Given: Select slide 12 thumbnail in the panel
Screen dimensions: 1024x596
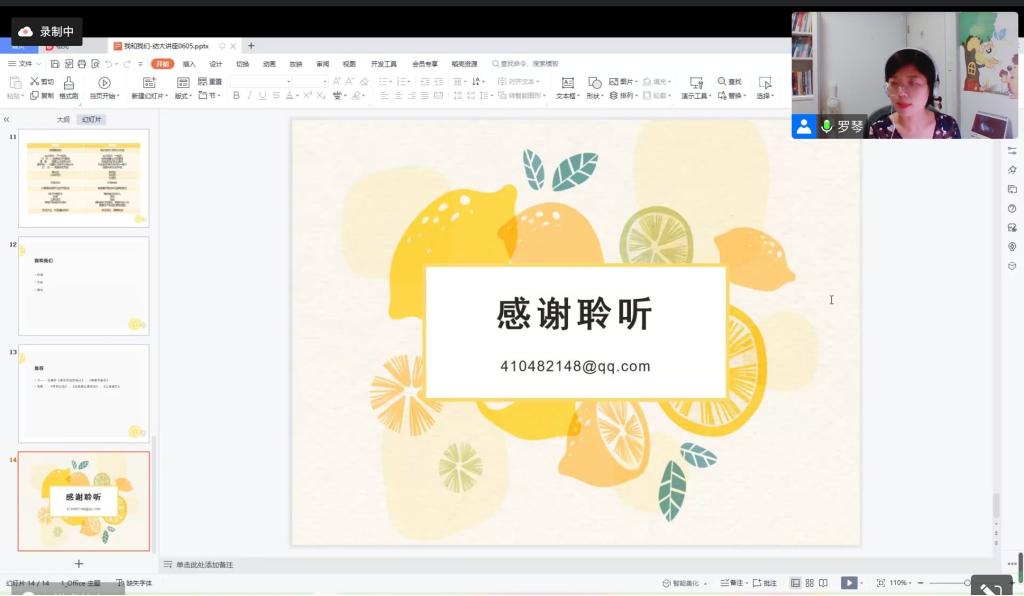Looking at the screenshot, I should 84,285.
